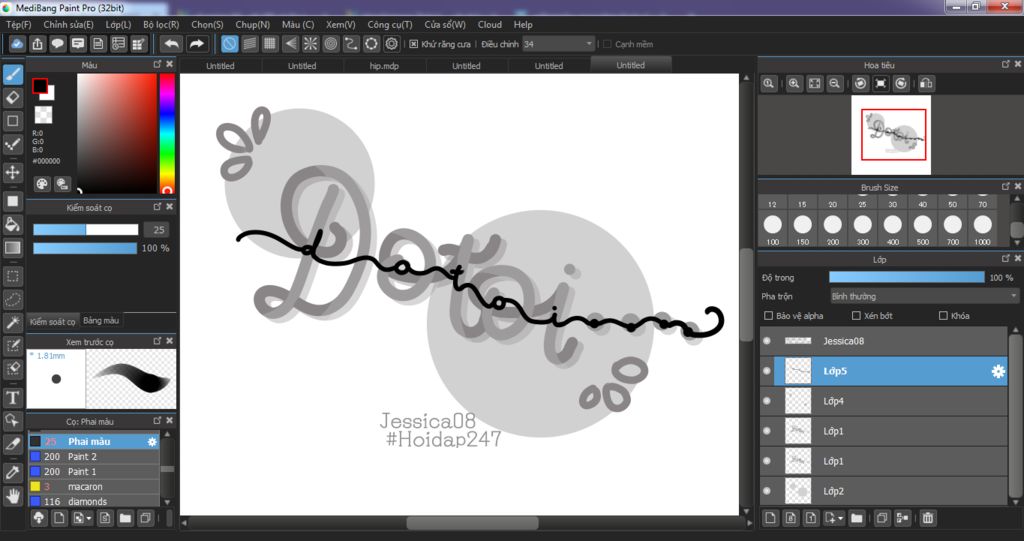Check the Khóa layer option

943,316
